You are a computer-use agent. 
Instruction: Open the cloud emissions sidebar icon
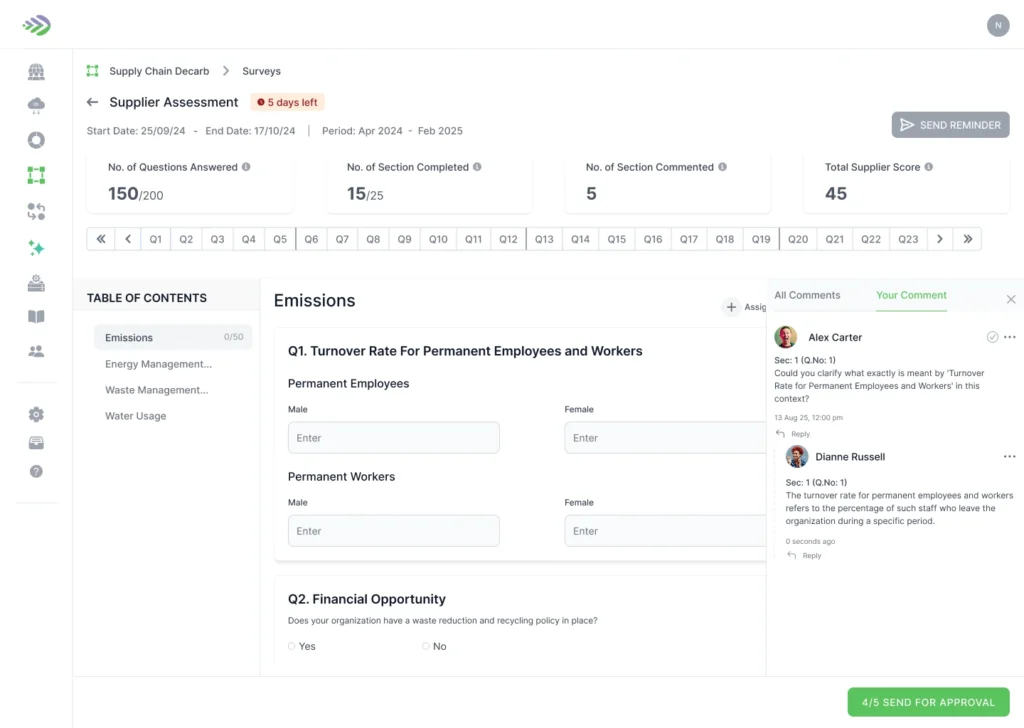click(x=36, y=106)
